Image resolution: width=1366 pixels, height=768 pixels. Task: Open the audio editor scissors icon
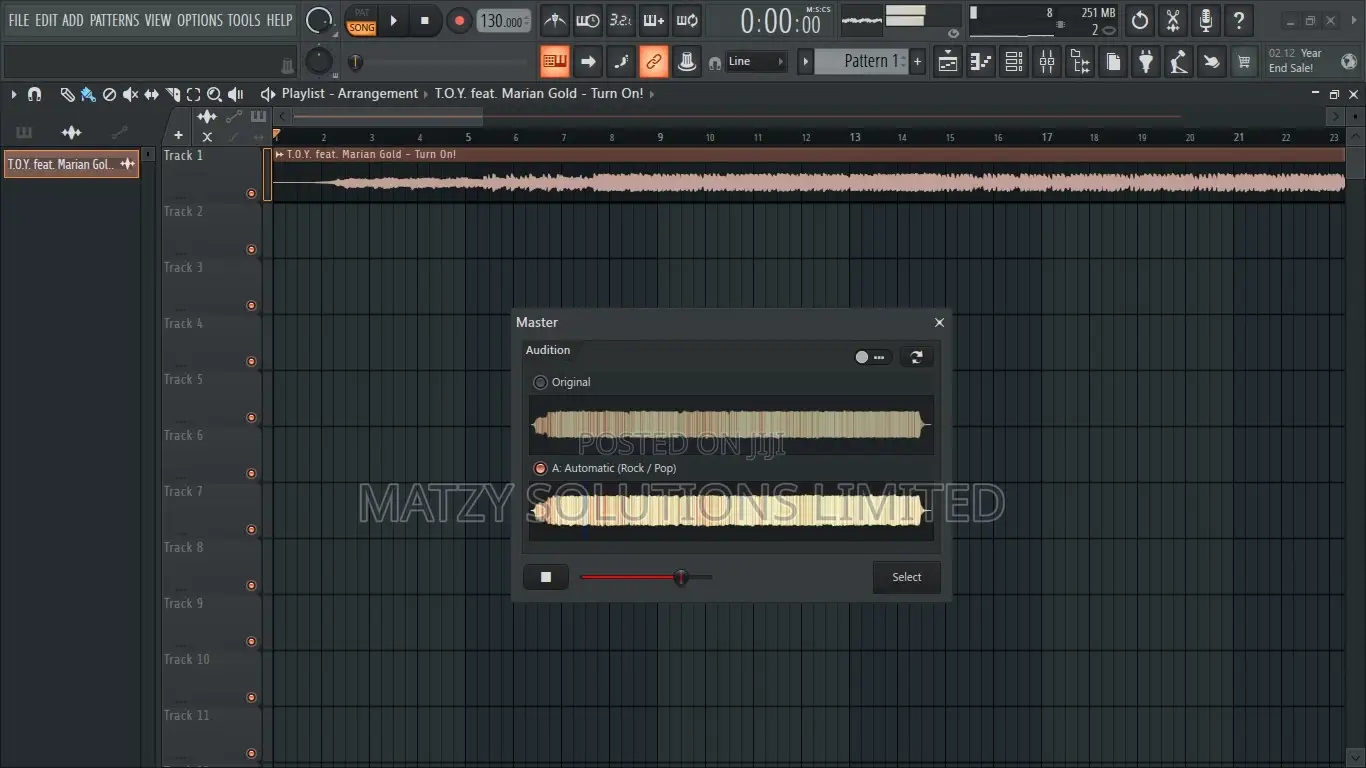tap(1173, 20)
